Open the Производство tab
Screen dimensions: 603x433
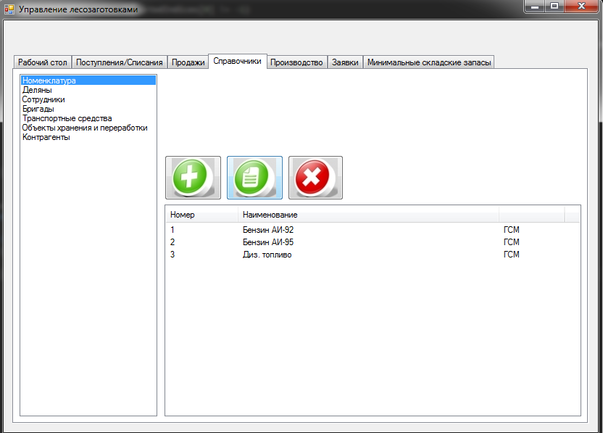pyautogui.click(x=297, y=62)
